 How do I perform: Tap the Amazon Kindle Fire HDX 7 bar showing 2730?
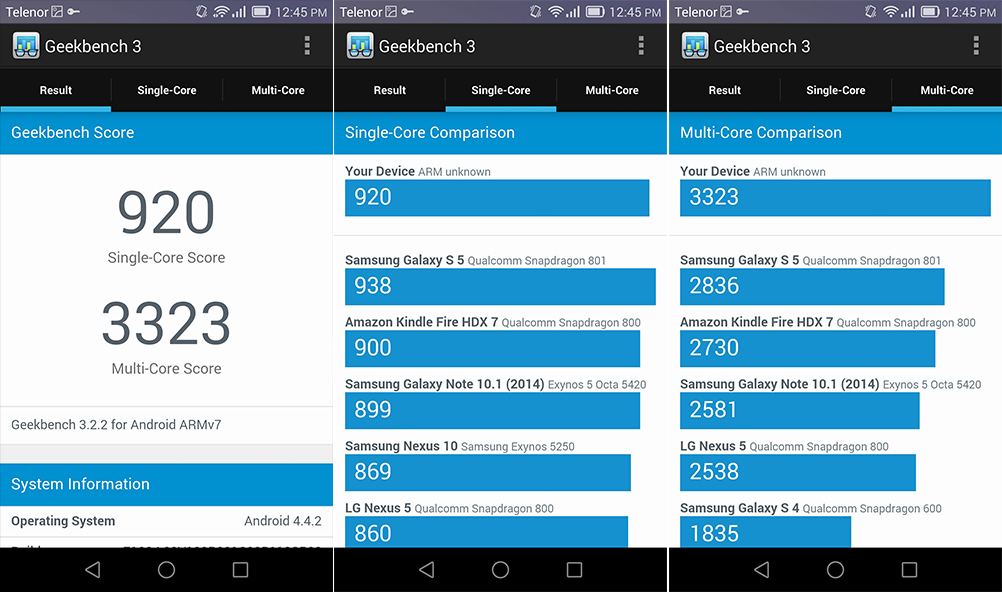807,348
